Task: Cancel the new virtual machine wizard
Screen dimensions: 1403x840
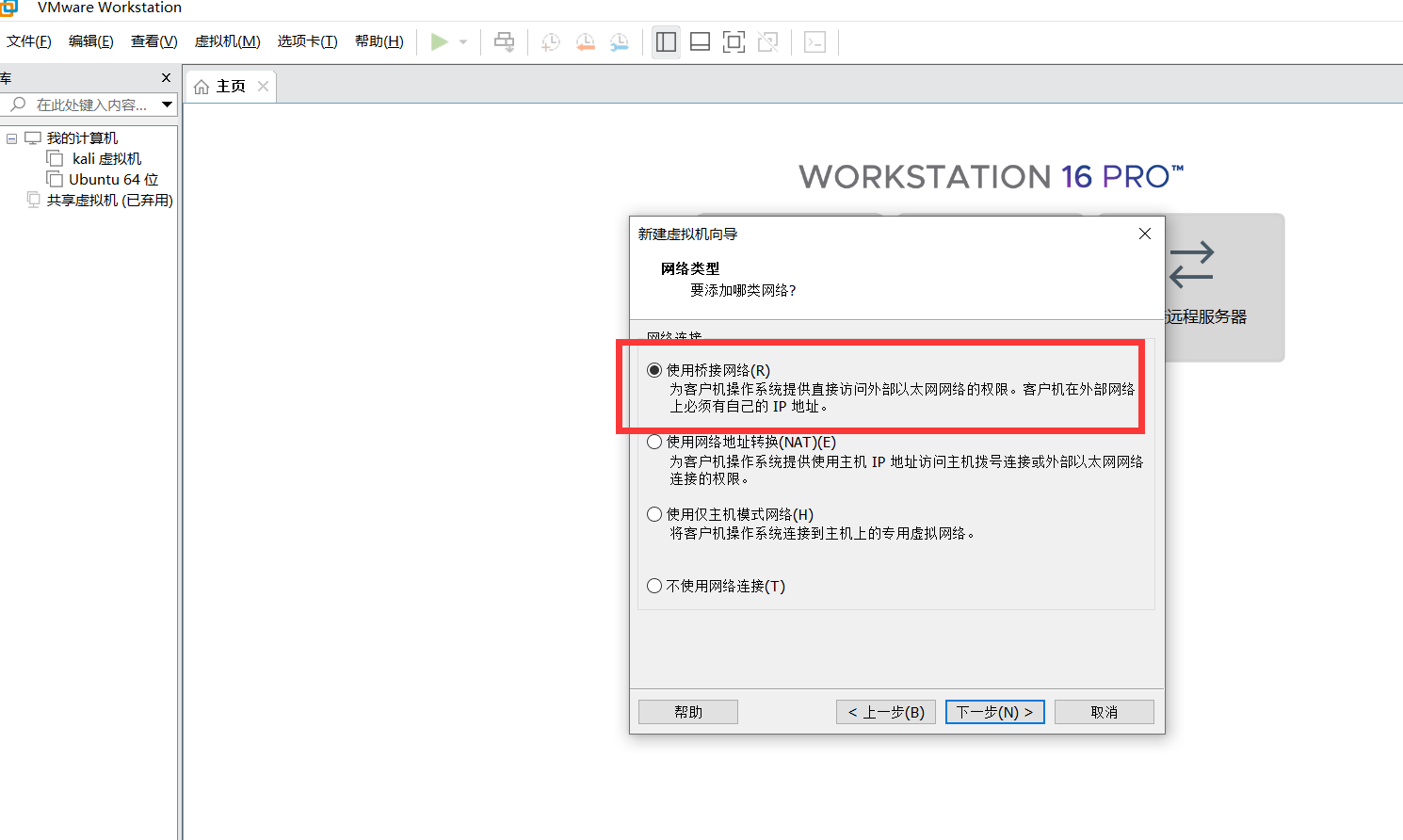Action: [1105, 712]
